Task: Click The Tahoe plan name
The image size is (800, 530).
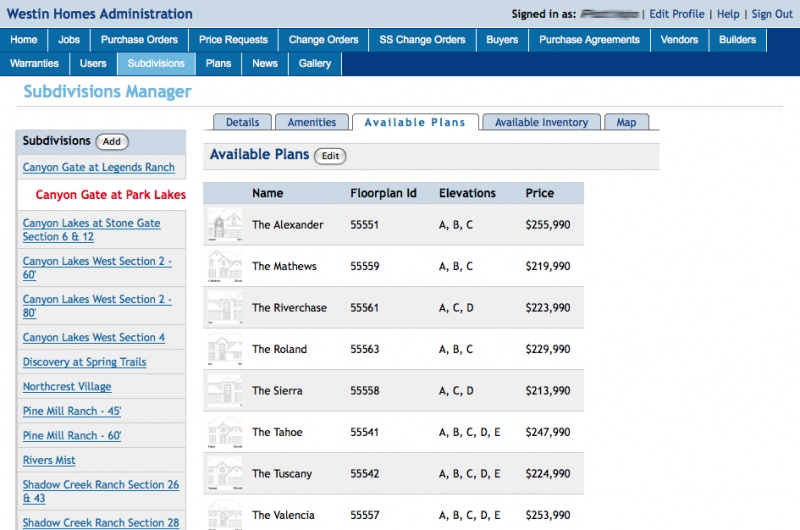Action: (277, 432)
